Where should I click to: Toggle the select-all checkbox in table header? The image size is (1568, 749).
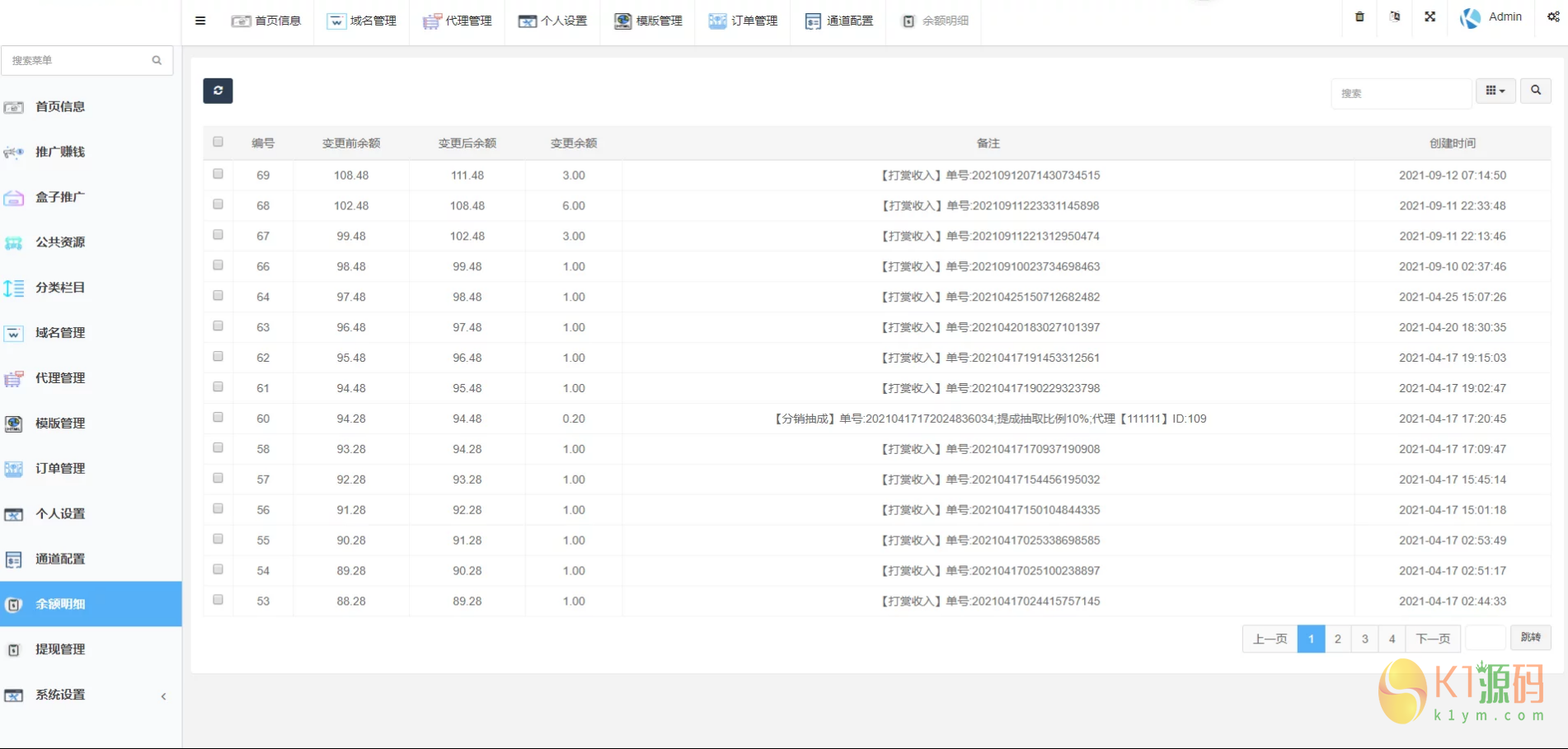218,142
